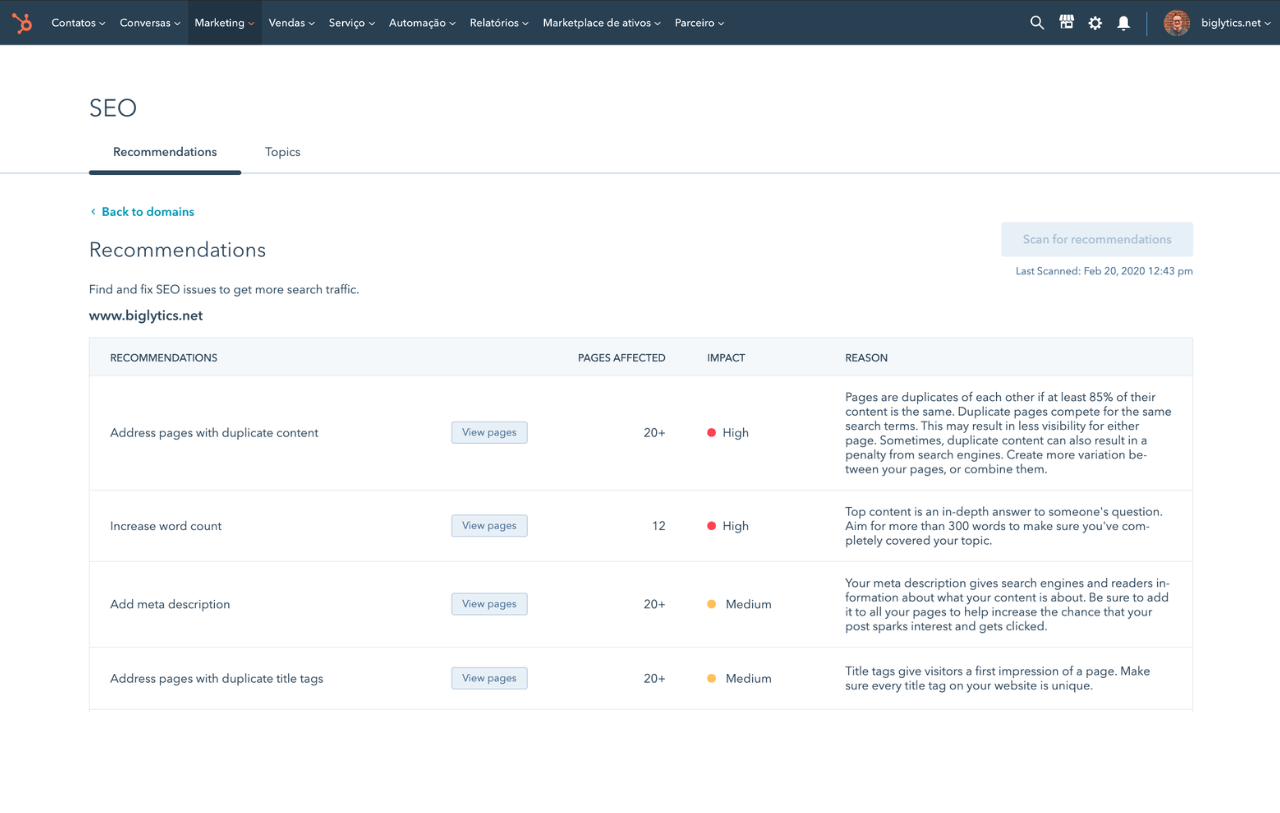1280x813 pixels.
Task: View pages for Increase word count
Action: tap(489, 525)
